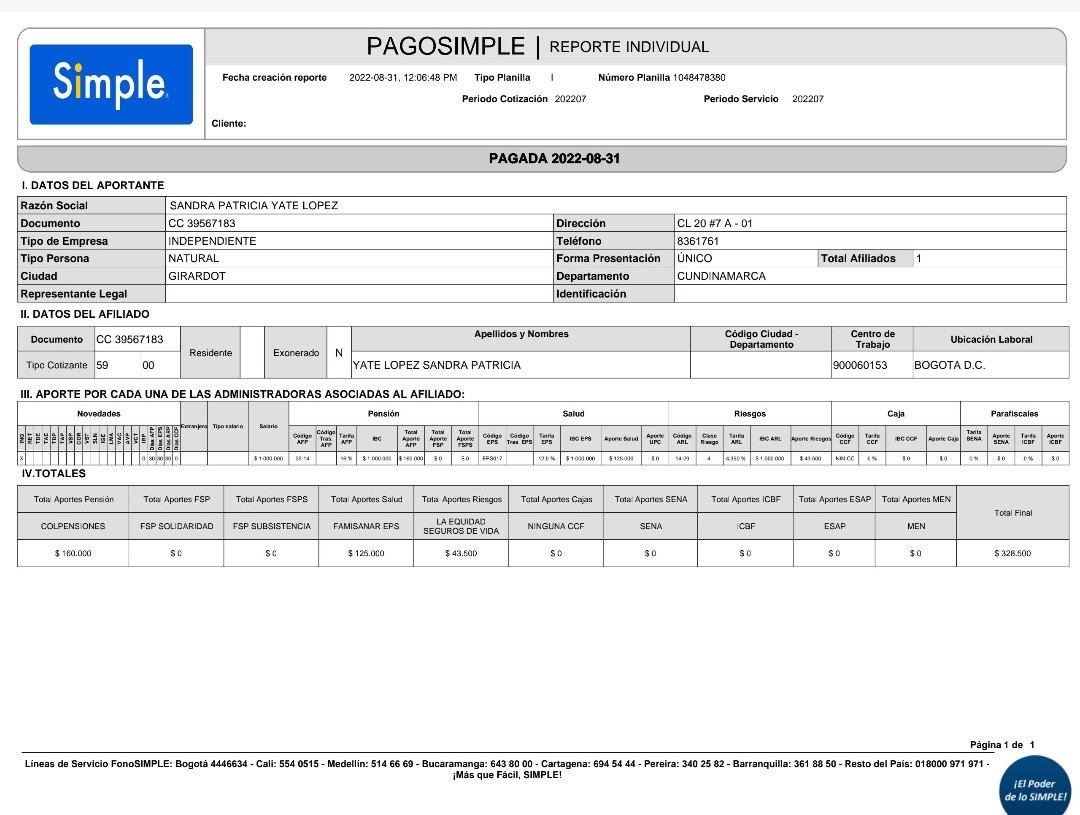1080x815 pixels.
Task: Click the COLPENSIONES total cell
Action: (73, 526)
